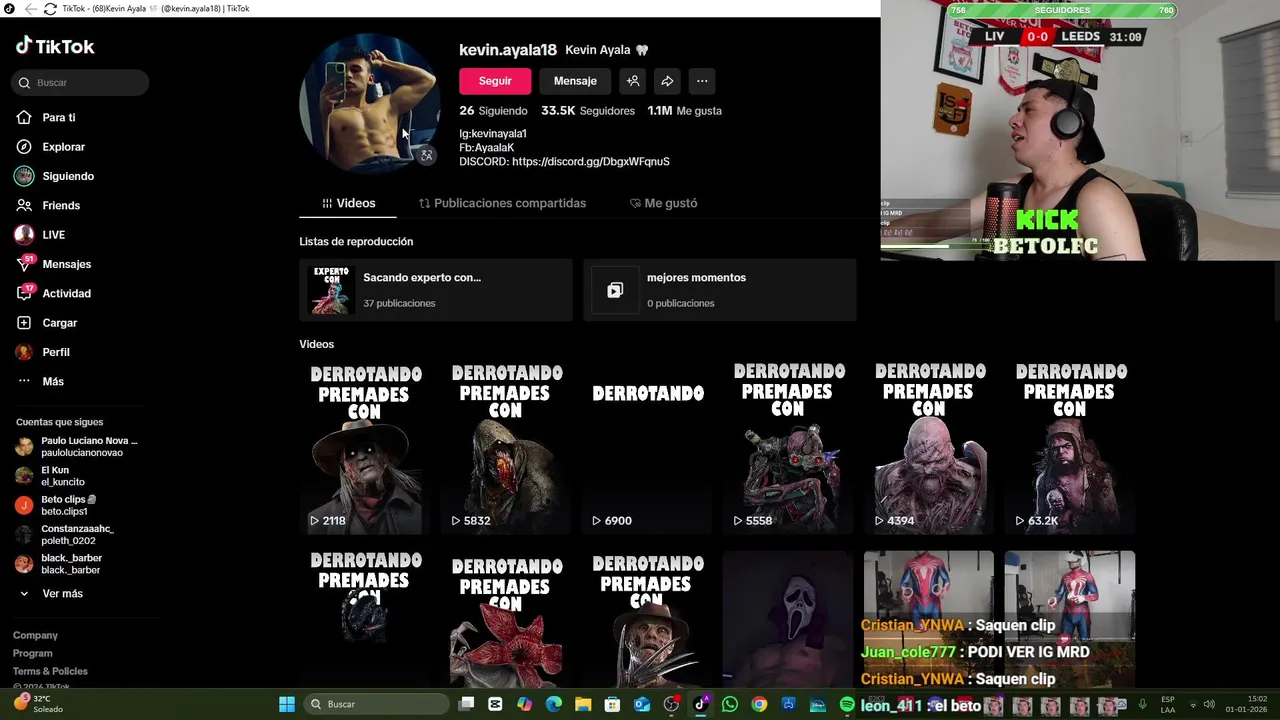
Task: Open the 33.5K Seguidores list
Action: [588, 111]
